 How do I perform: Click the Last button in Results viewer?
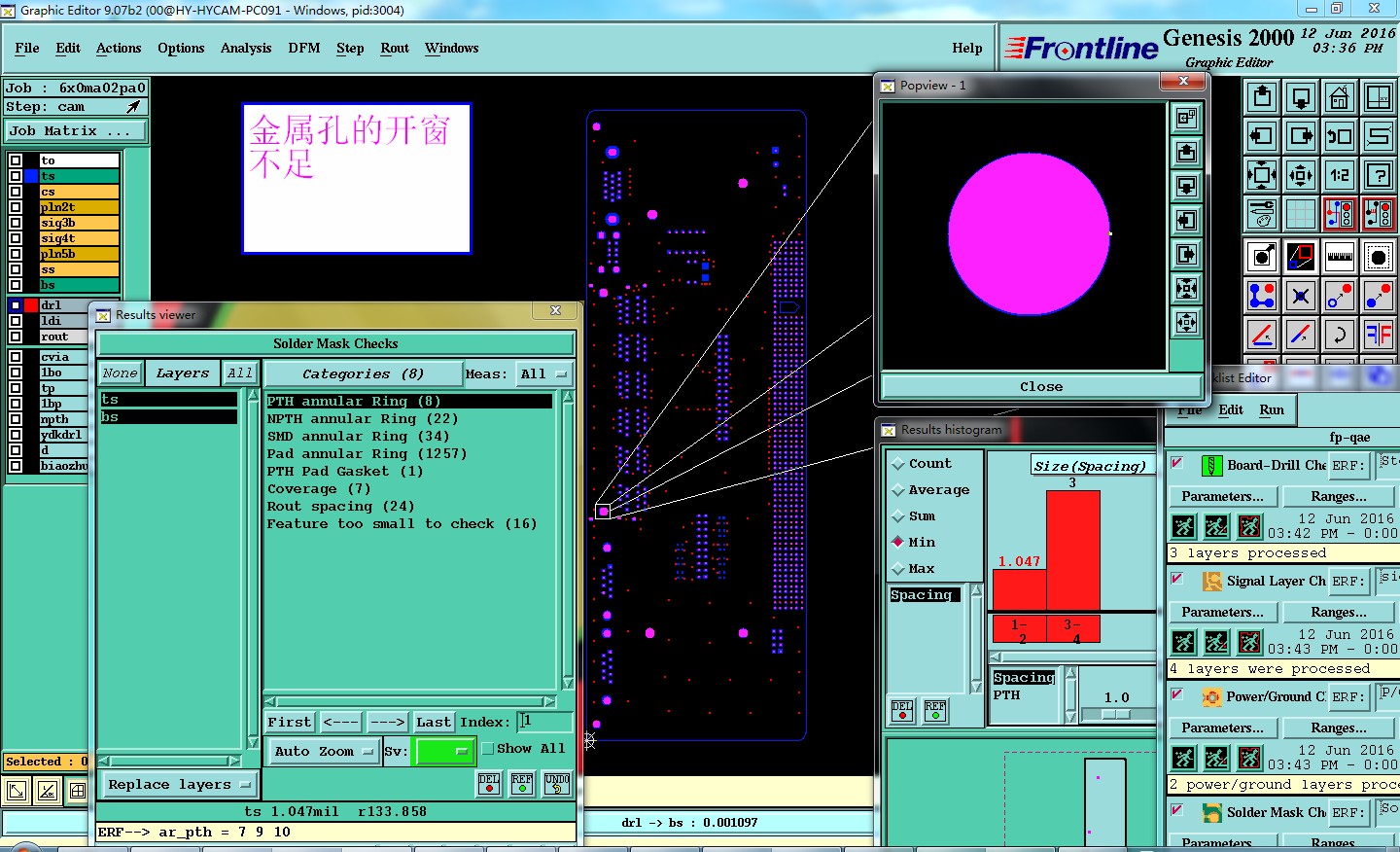click(434, 722)
